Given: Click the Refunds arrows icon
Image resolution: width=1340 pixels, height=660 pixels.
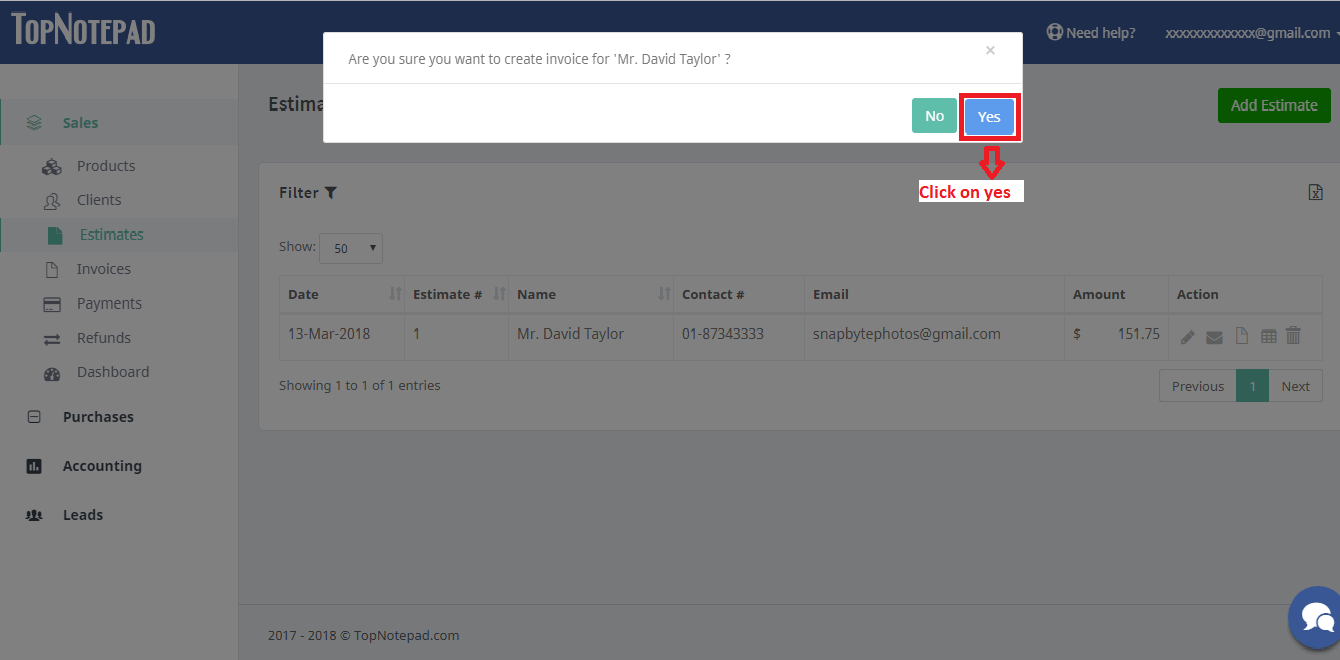Looking at the screenshot, I should (x=52, y=339).
